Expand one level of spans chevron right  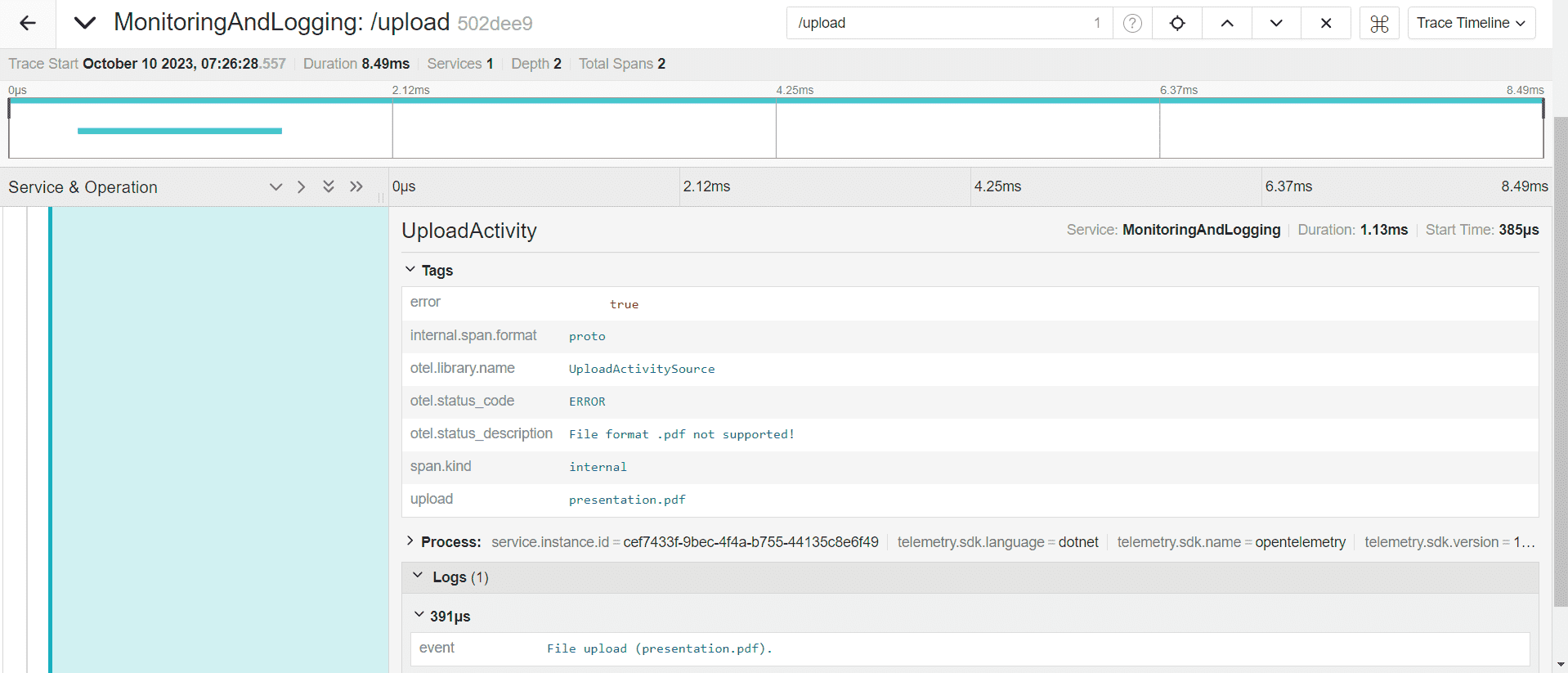coord(302,187)
